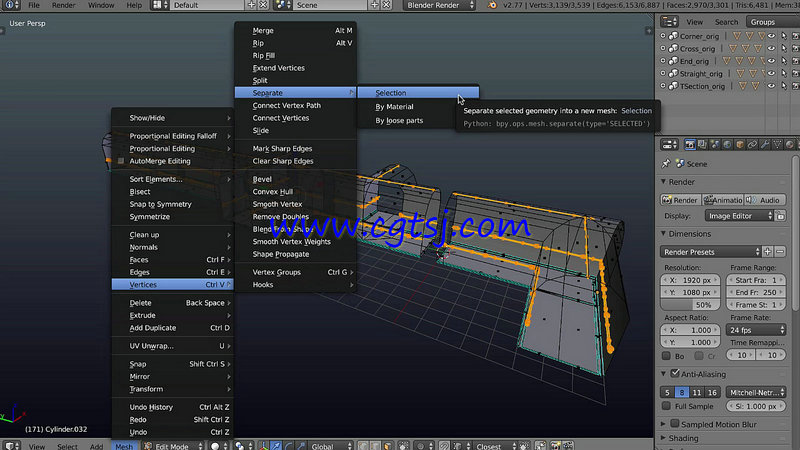Select the translate manipulator arrow icon
The height and width of the screenshot is (450, 800).
(x=276, y=446)
